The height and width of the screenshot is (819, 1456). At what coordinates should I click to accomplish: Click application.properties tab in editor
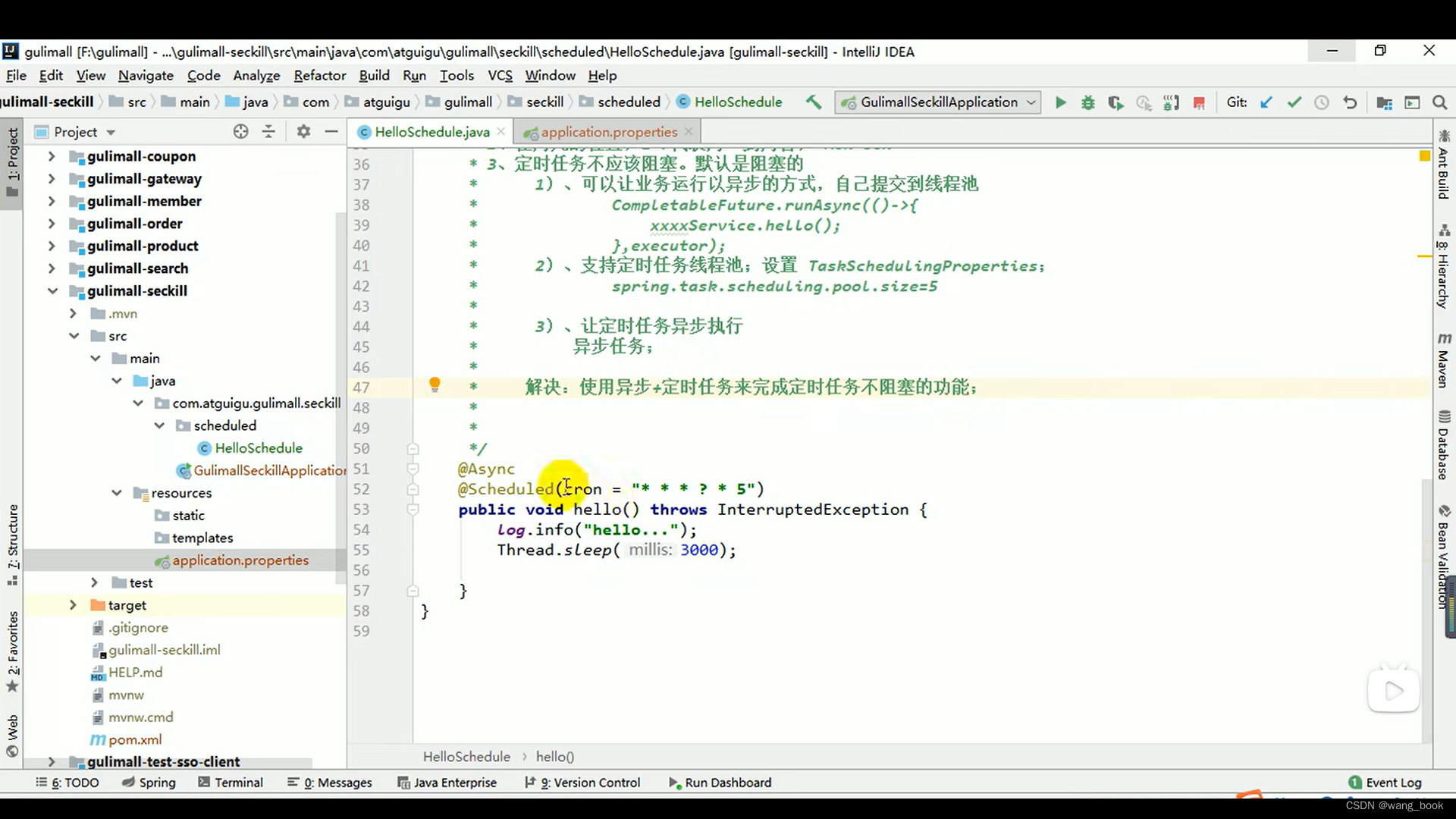[609, 131]
